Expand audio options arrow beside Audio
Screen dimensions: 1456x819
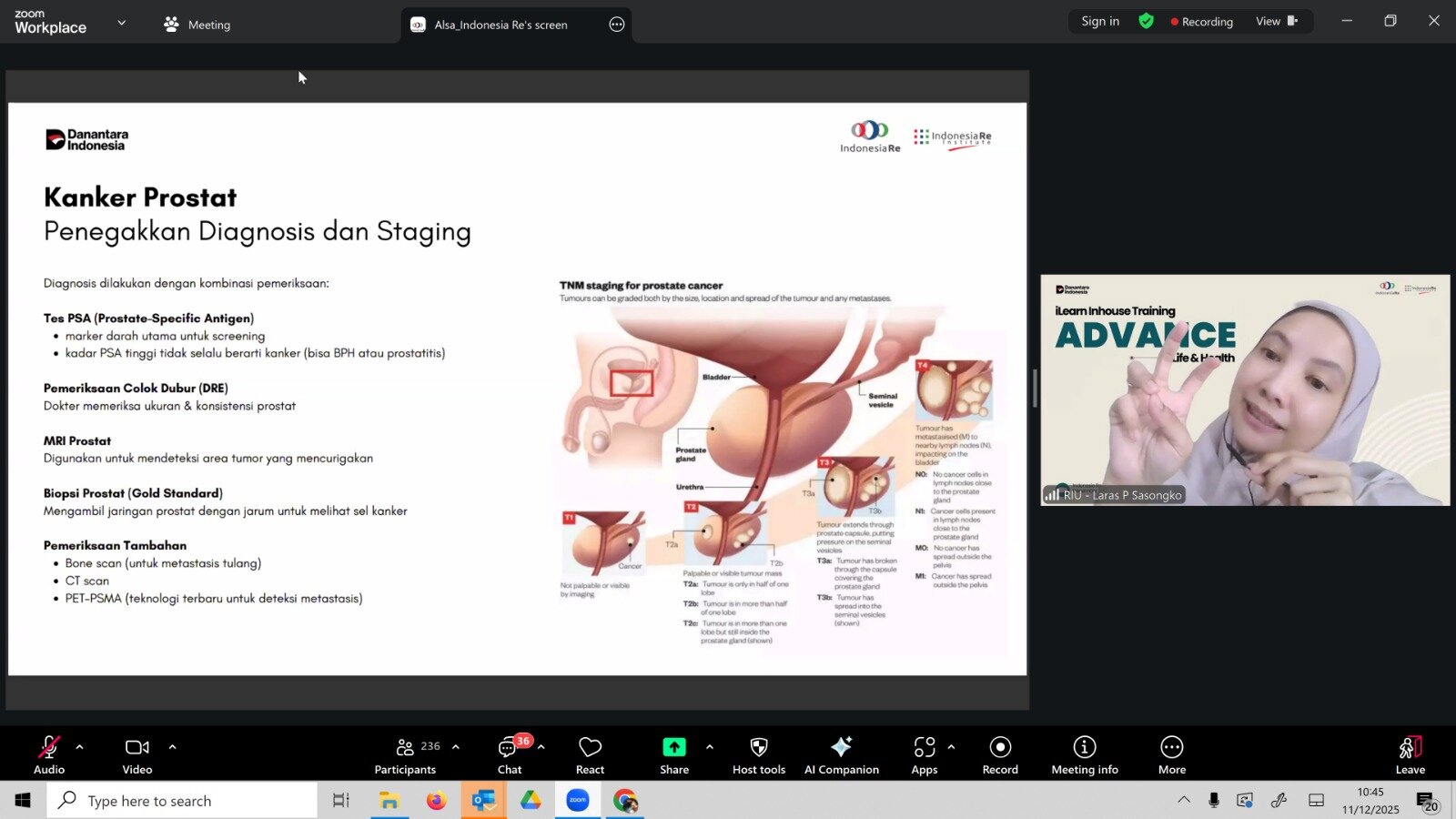pos(80,747)
